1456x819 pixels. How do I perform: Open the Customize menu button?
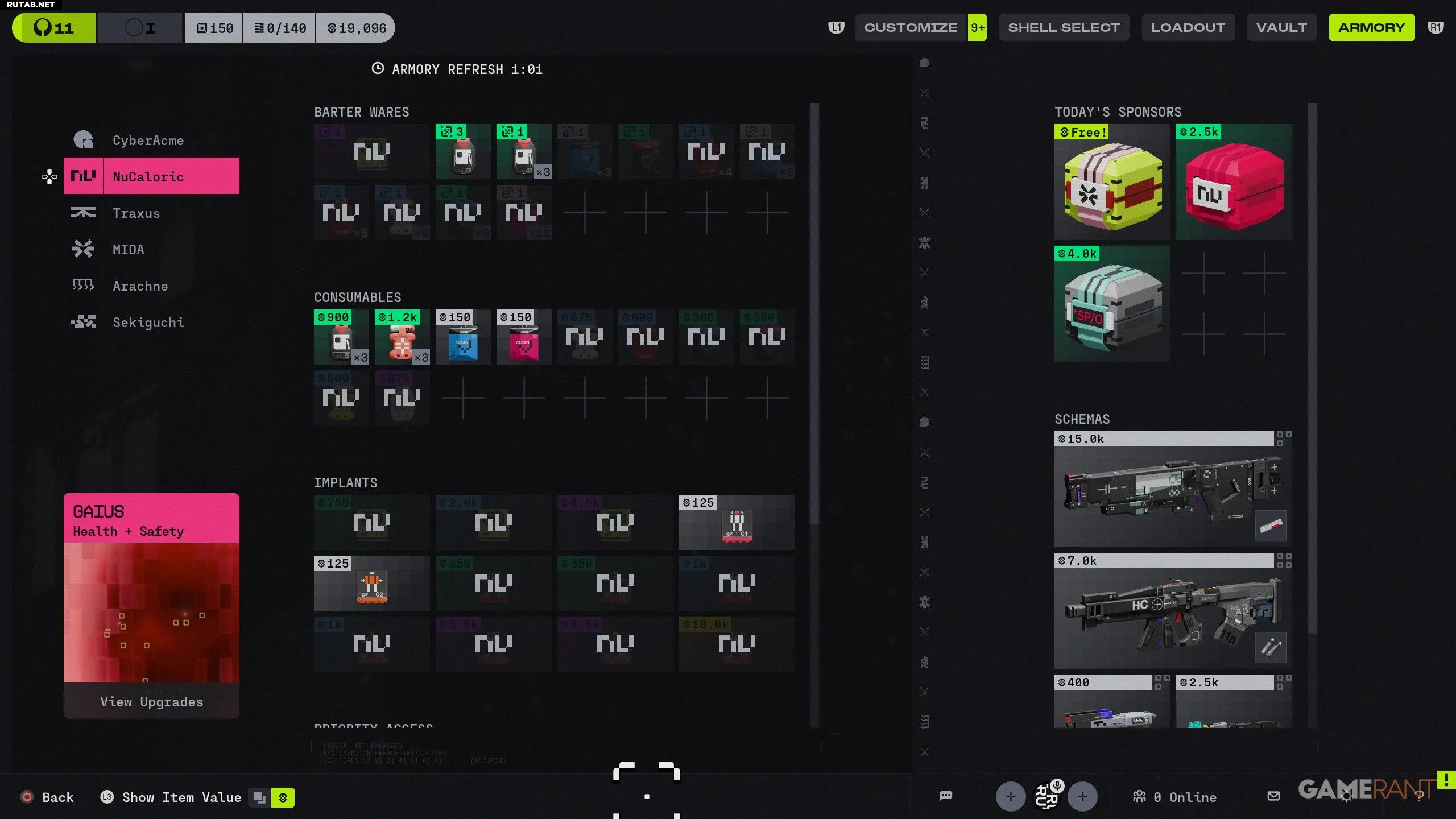click(x=911, y=27)
